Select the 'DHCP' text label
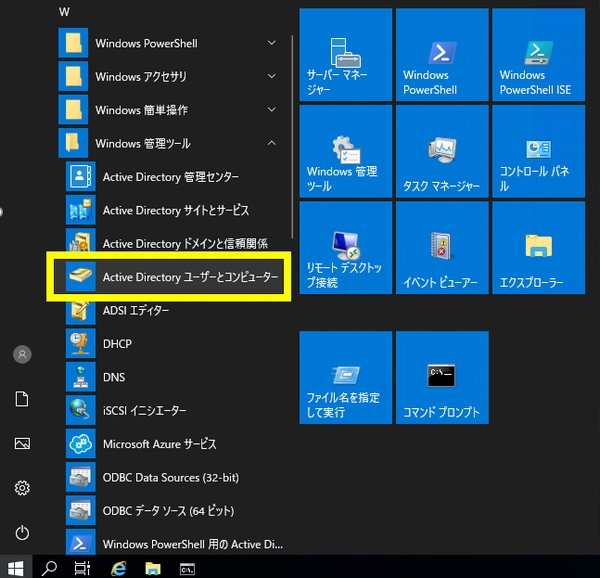 pos(117,344)
